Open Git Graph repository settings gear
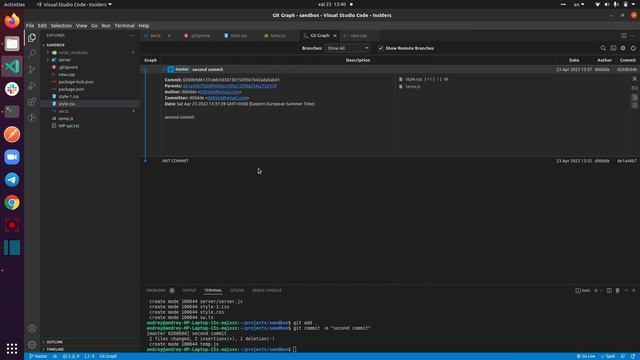Viewport: 640px width, 360px height. (x=623, y=48)
